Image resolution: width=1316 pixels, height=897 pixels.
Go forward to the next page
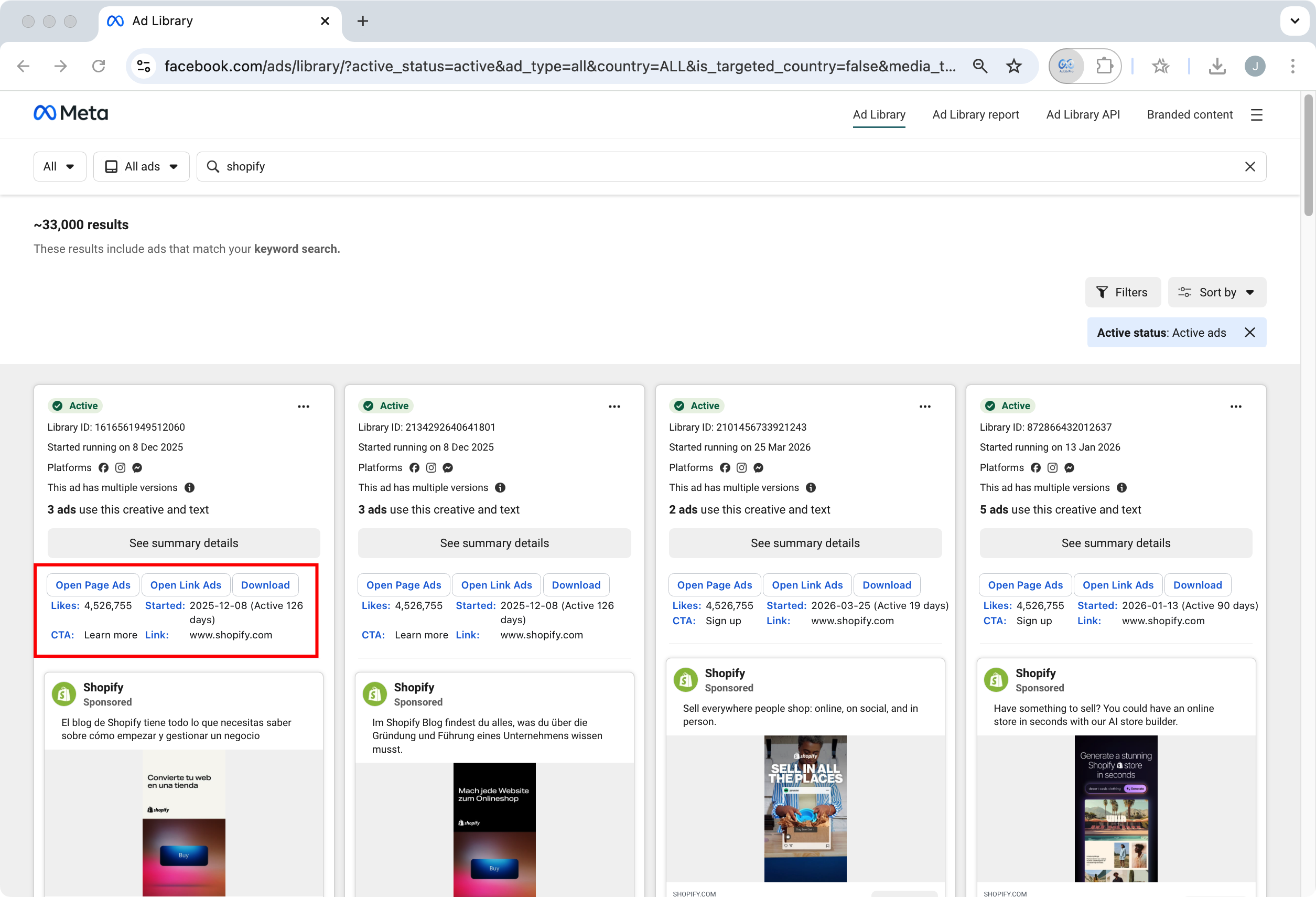coord(61,66)
